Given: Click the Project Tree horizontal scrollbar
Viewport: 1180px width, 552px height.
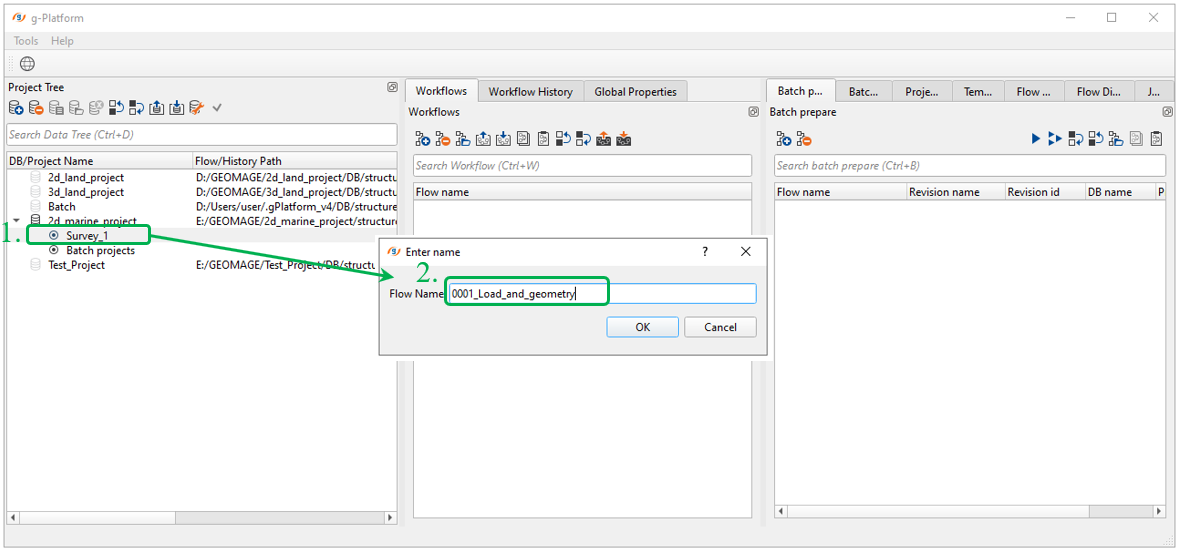Looking at the screenshot, I should (200, 517).
